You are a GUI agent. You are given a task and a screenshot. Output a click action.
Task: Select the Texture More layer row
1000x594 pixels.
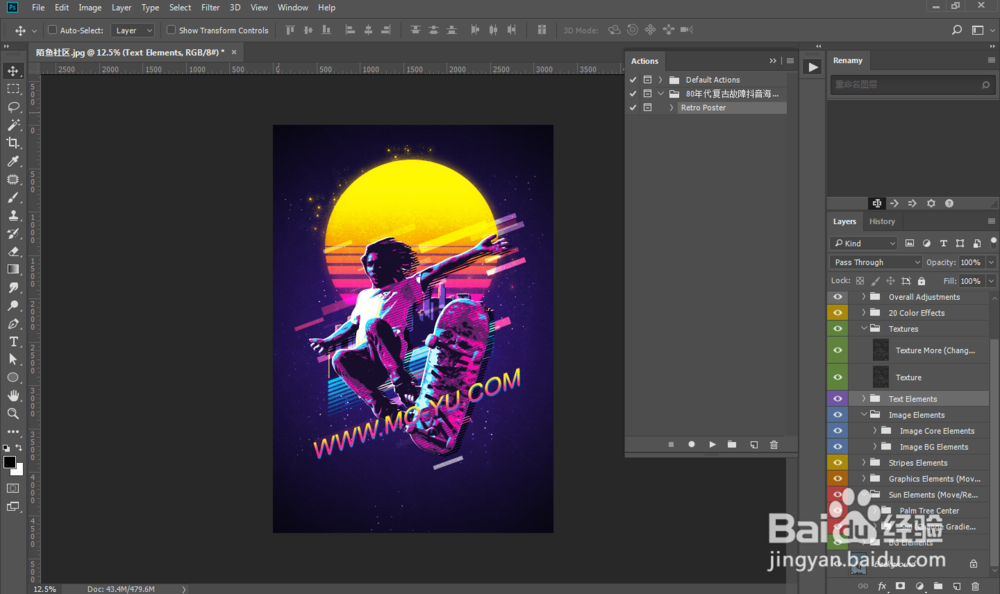[919, 350]
